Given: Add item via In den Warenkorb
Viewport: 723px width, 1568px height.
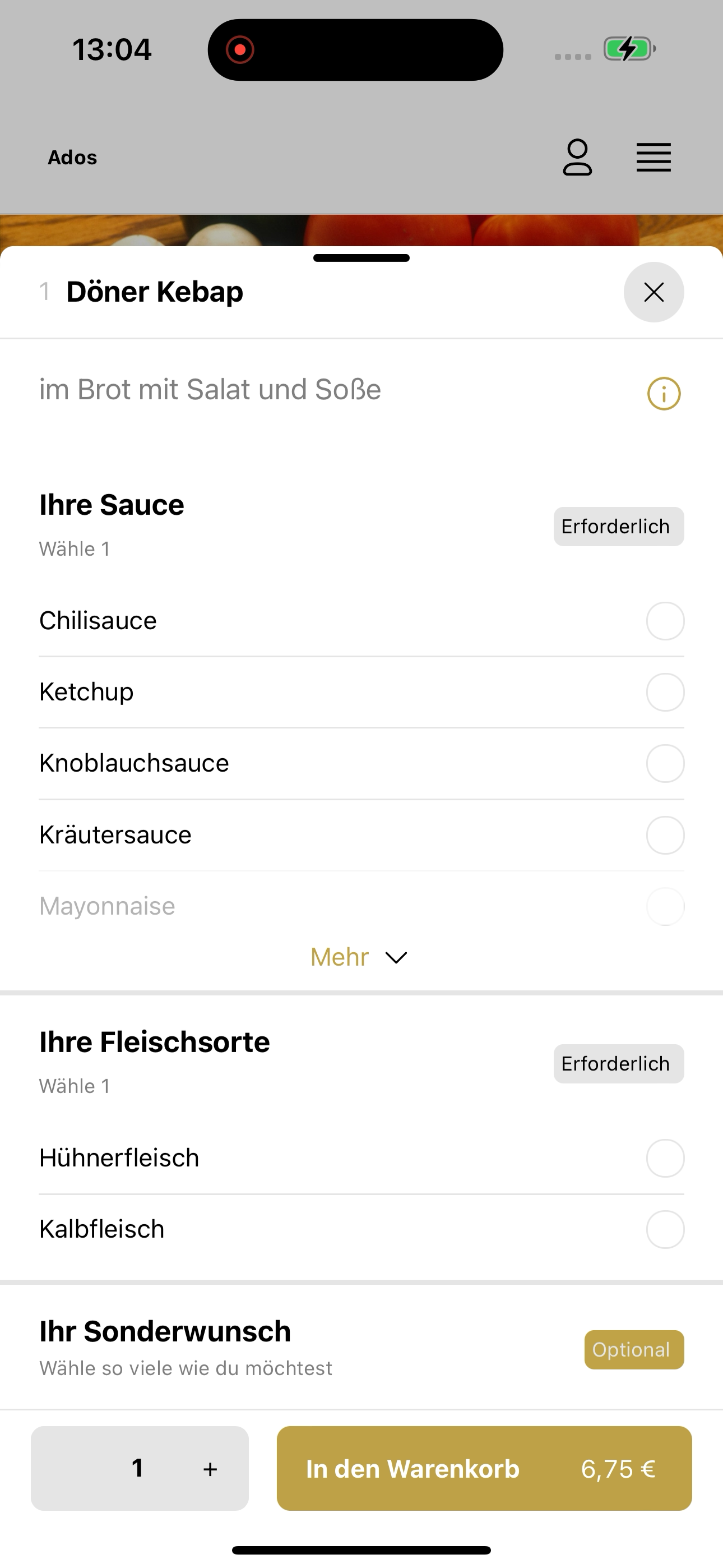Looking at the screenshot, I should [484, 1468].
